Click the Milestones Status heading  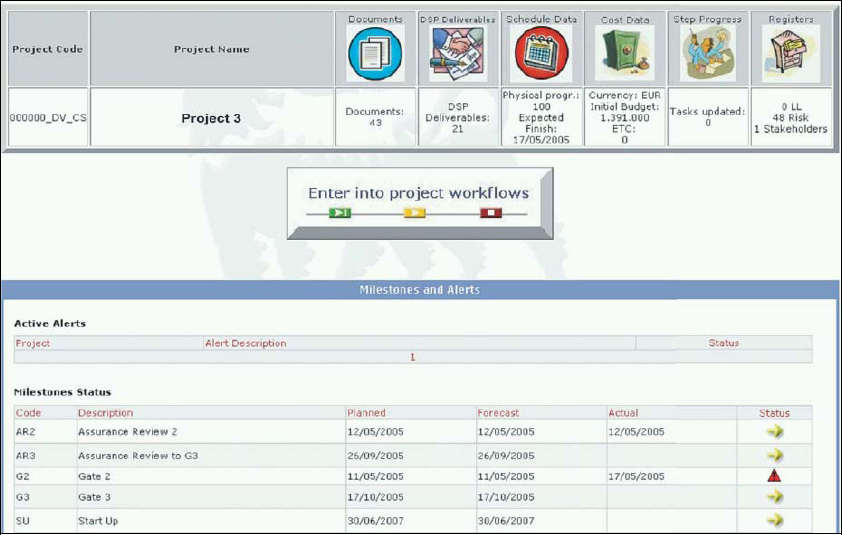point(62,392)
